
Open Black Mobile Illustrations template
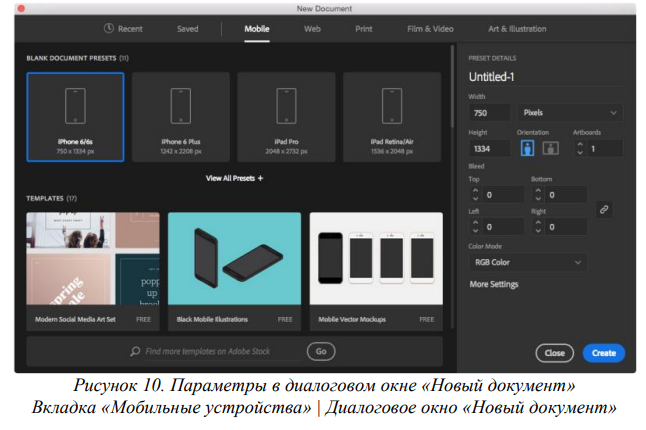(x=234, y=271)
